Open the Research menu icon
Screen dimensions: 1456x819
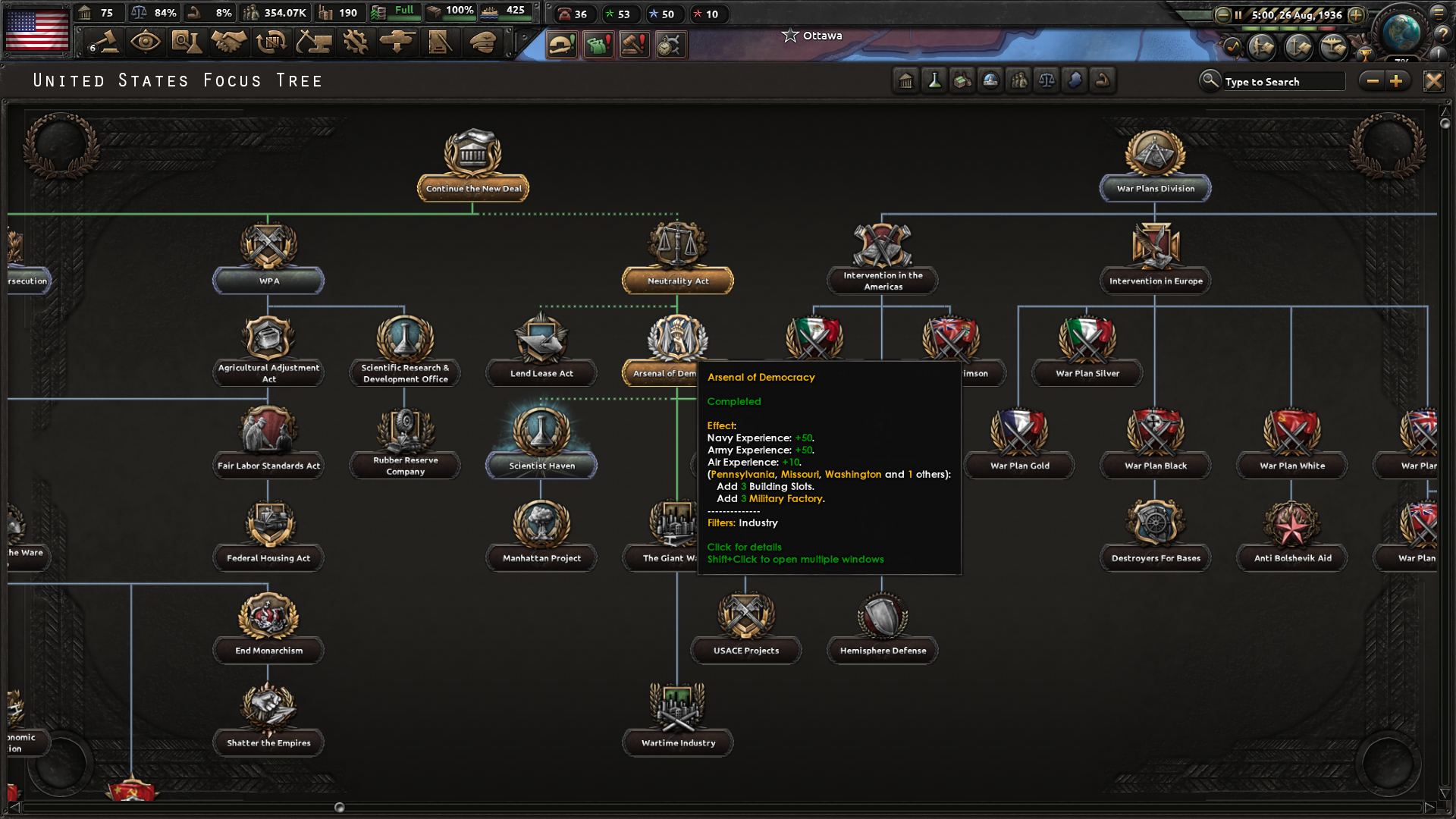tap(186, 42)
